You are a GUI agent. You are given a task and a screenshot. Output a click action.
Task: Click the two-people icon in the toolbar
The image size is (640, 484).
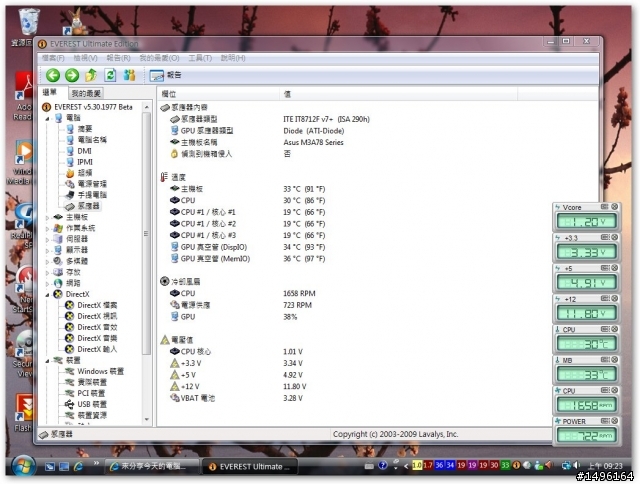pos(129,75)
